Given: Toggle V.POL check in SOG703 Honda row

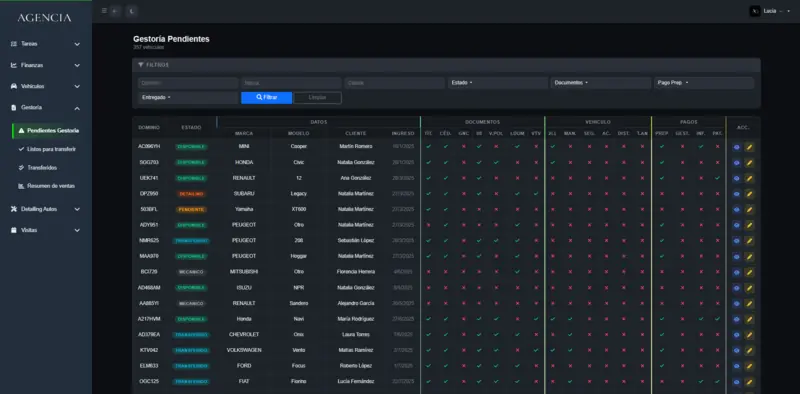Looking at the screenshot, I should click(x=496, y=162).
